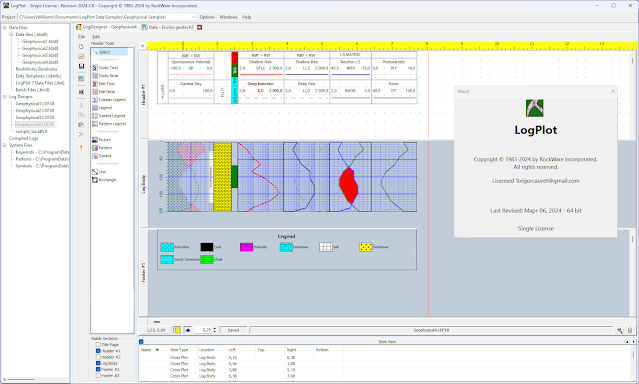
Task: Switch to LogDesigner - Geophysical4 tab
Action: pyautogui.click(x=107, y=27)
